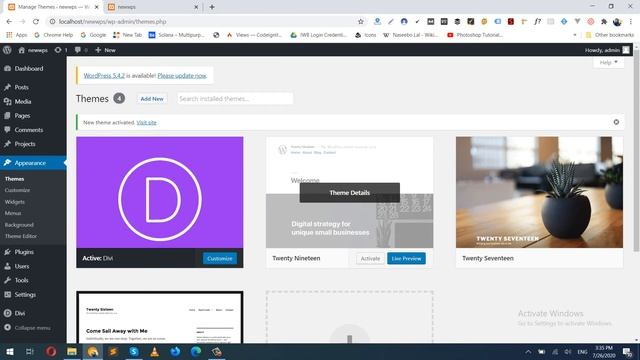Open the Chrome Help bookmark
Screen dimensions: 640x360
53,35
